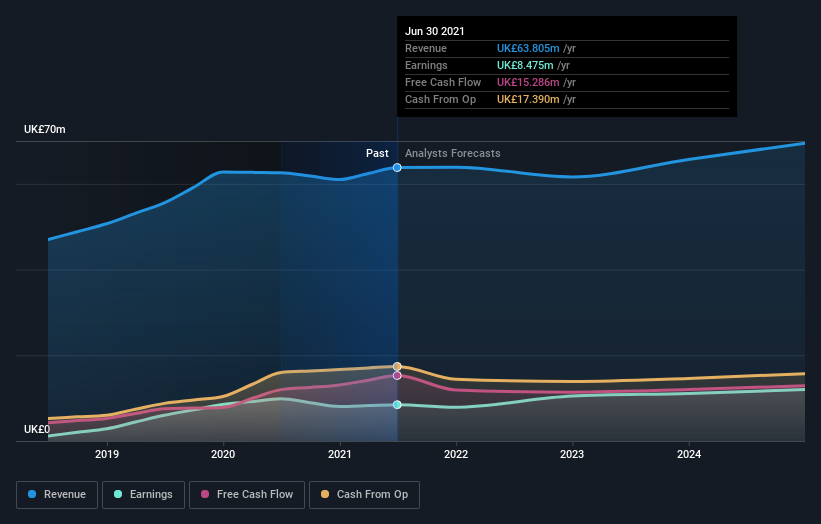Click the Cash From Op label in tooltip
This screenshot has width=821, height=524.
click(440, 99)
